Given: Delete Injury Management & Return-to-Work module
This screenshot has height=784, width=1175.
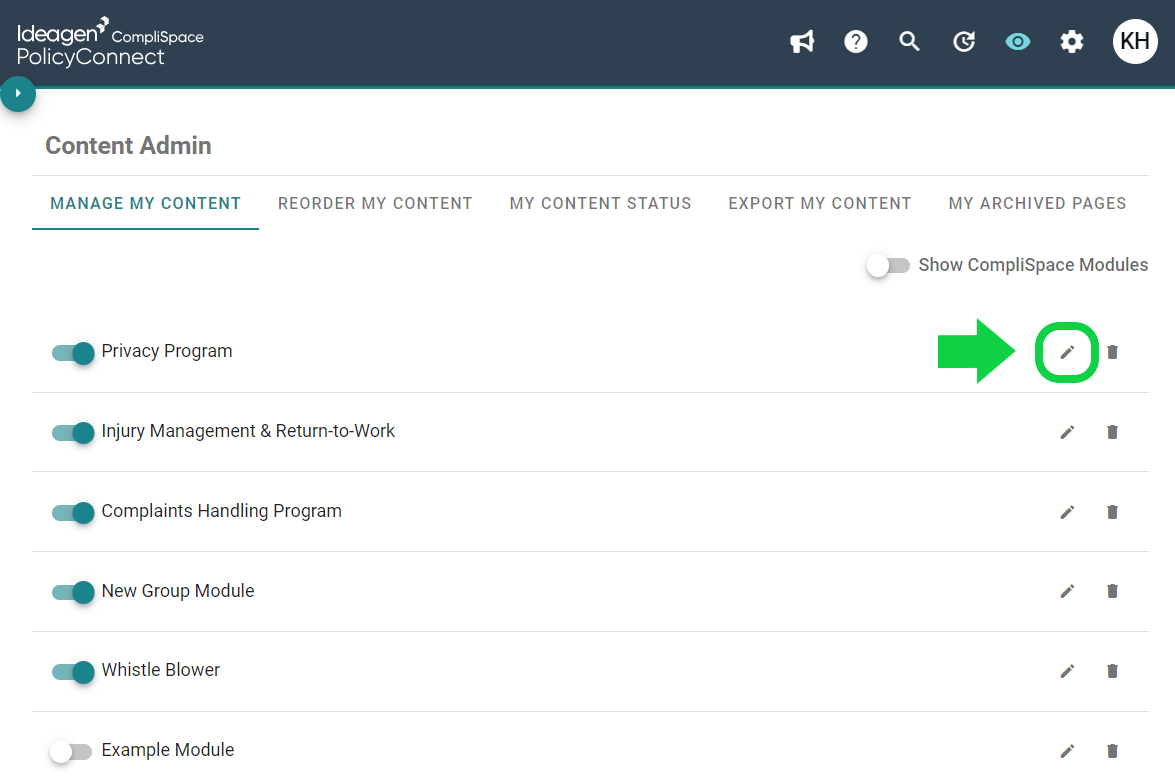Looking at the screenshot, I should pos(1112,432).
